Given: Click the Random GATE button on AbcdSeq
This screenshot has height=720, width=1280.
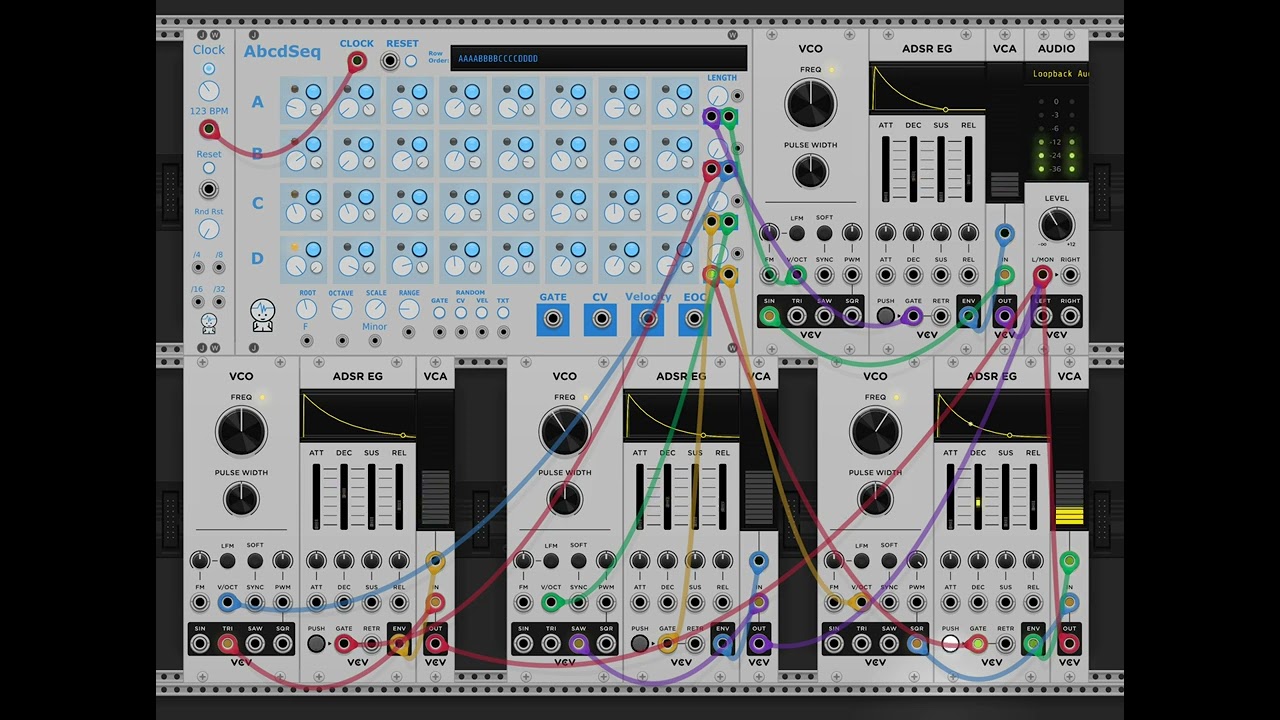Looking at the screenshot, I should tap(439, 313).
